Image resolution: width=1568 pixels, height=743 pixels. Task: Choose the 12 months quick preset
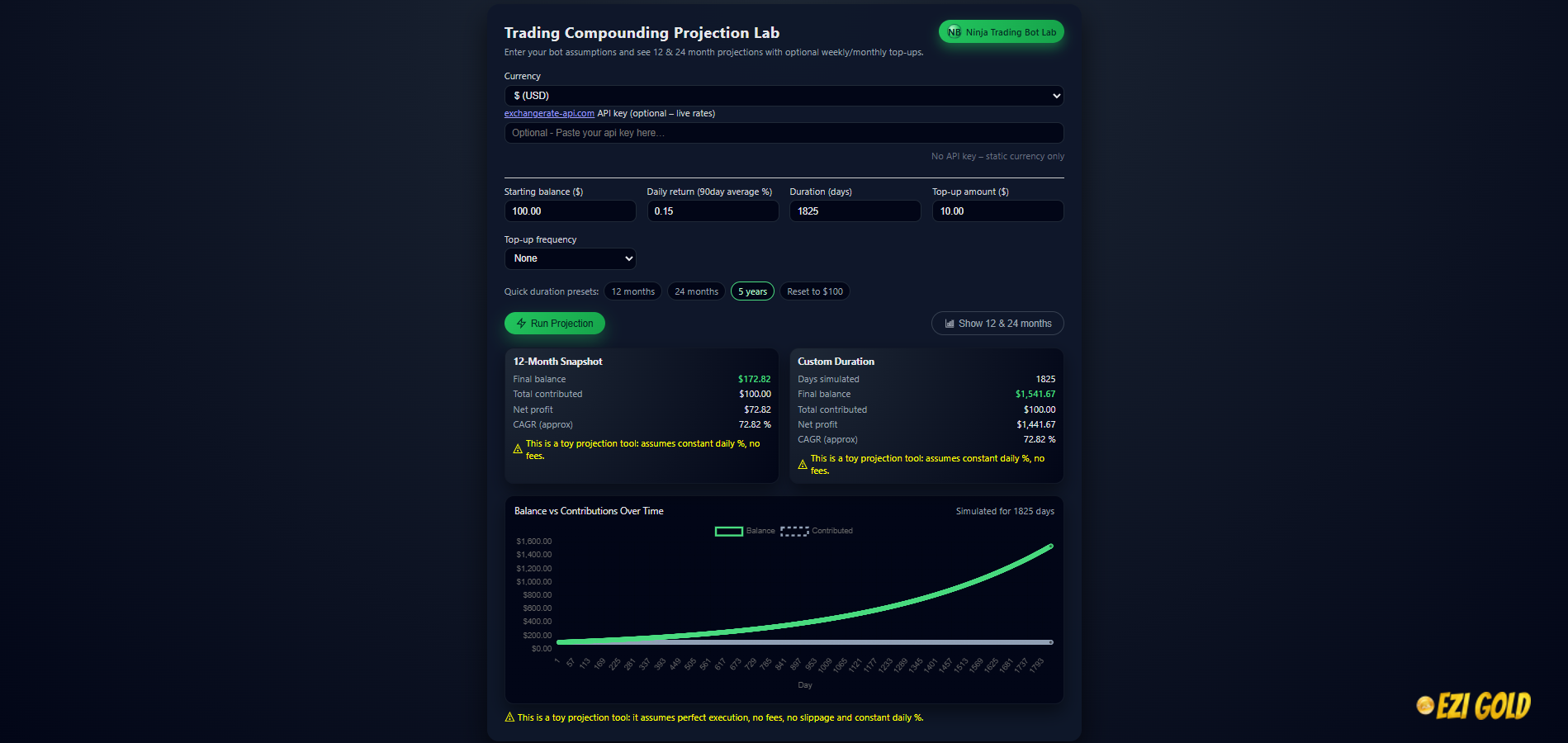[632, 291]
